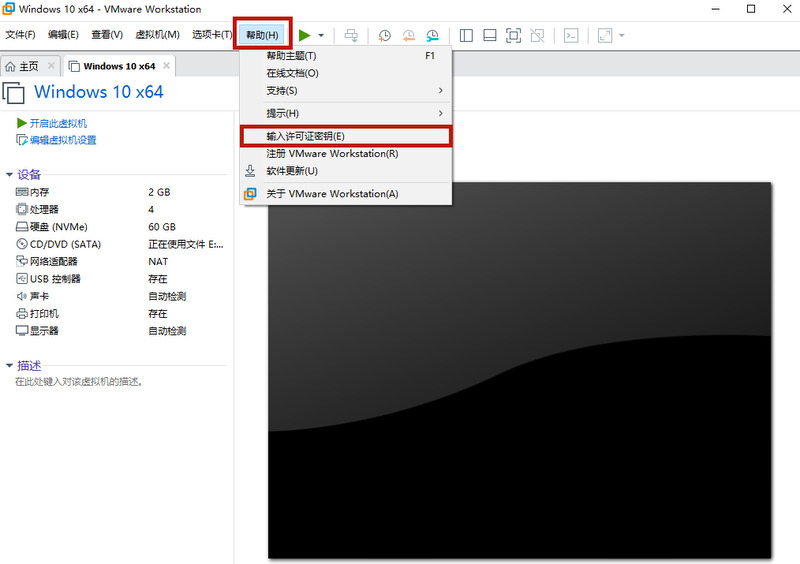Click the home icon on the 主页 tab
The width and height of the screenshot is (800, 564).
pyautogui.click(x=10, y=66)
